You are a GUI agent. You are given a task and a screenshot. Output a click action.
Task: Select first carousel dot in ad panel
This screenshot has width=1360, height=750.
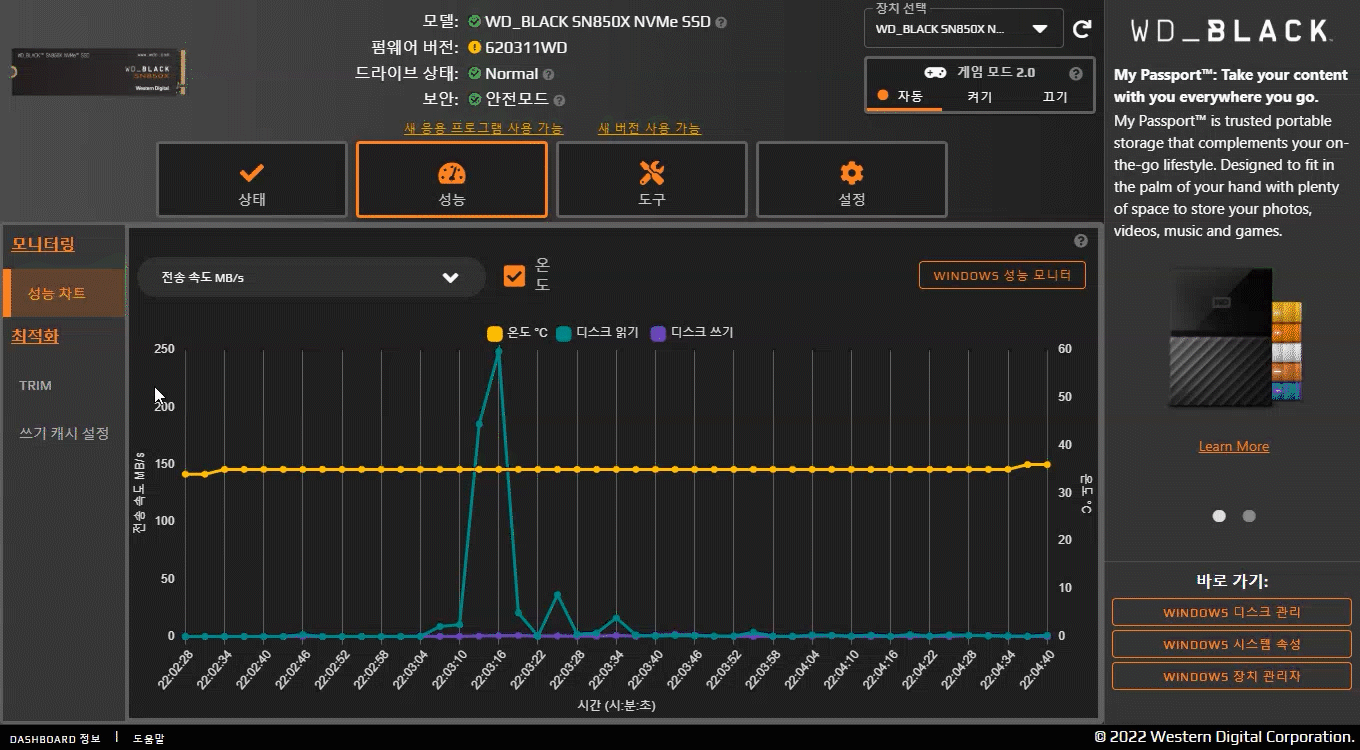coord(1219,516)
